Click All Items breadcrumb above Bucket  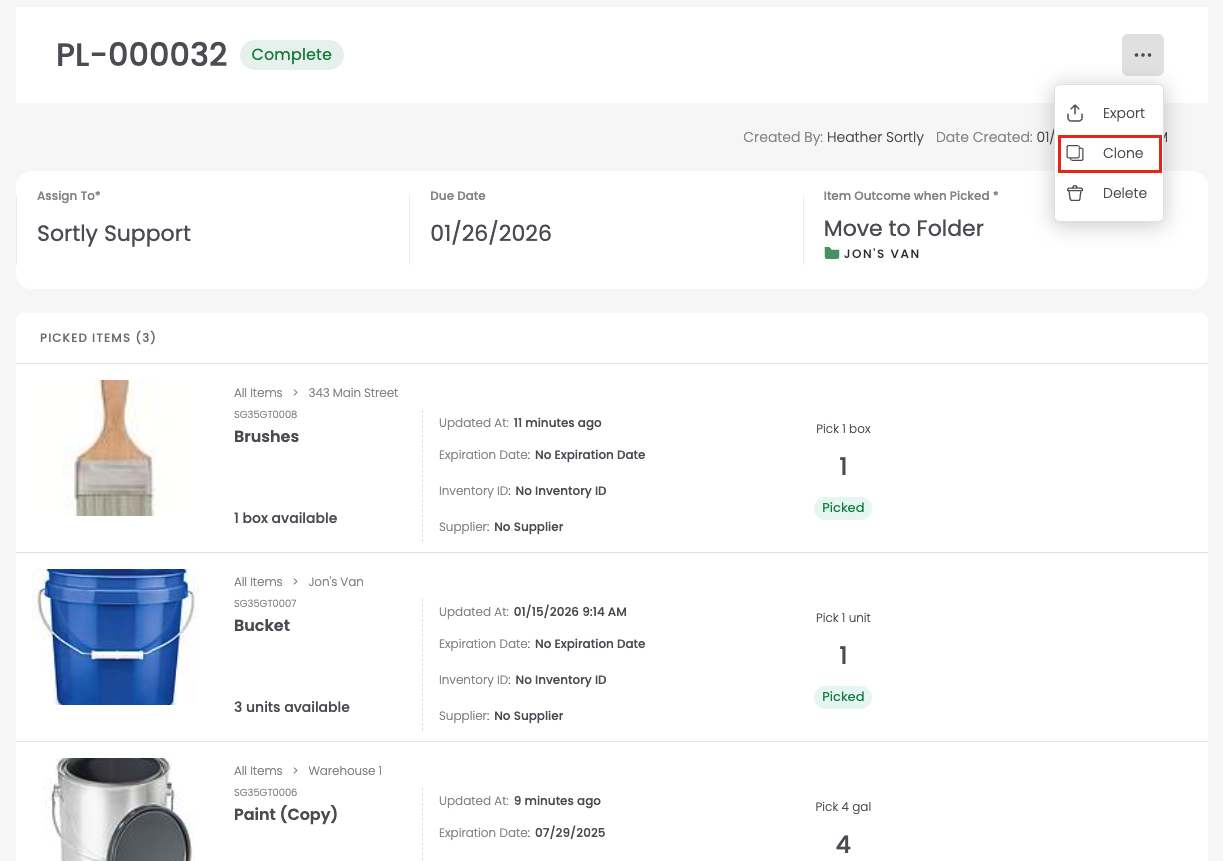click(258, 582)
